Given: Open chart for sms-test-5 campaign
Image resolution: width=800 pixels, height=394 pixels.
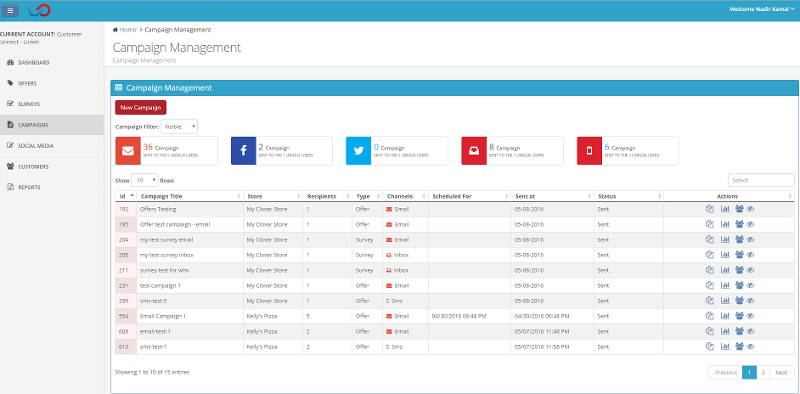Looking at the screenshot, I should [x=724, y=301].
